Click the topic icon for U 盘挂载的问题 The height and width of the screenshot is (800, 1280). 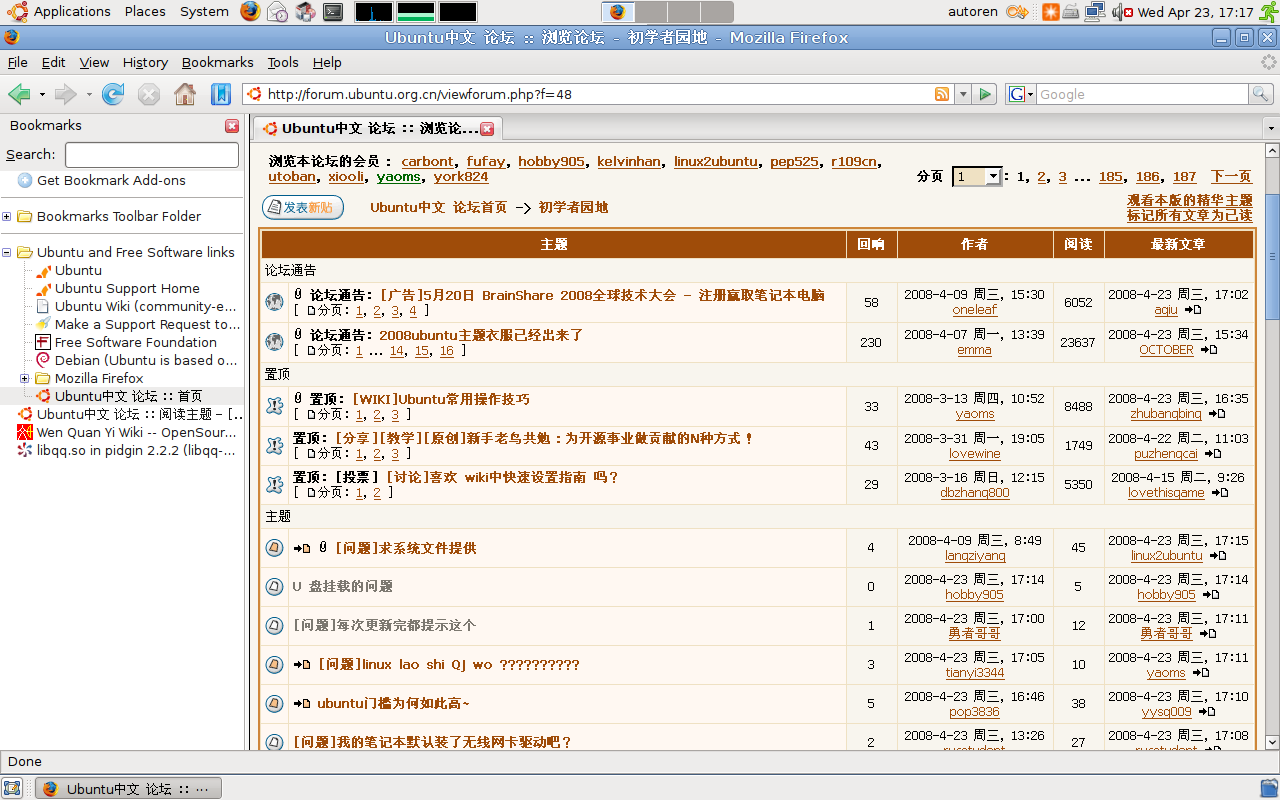pyautogui.click(x=274, y=586)
